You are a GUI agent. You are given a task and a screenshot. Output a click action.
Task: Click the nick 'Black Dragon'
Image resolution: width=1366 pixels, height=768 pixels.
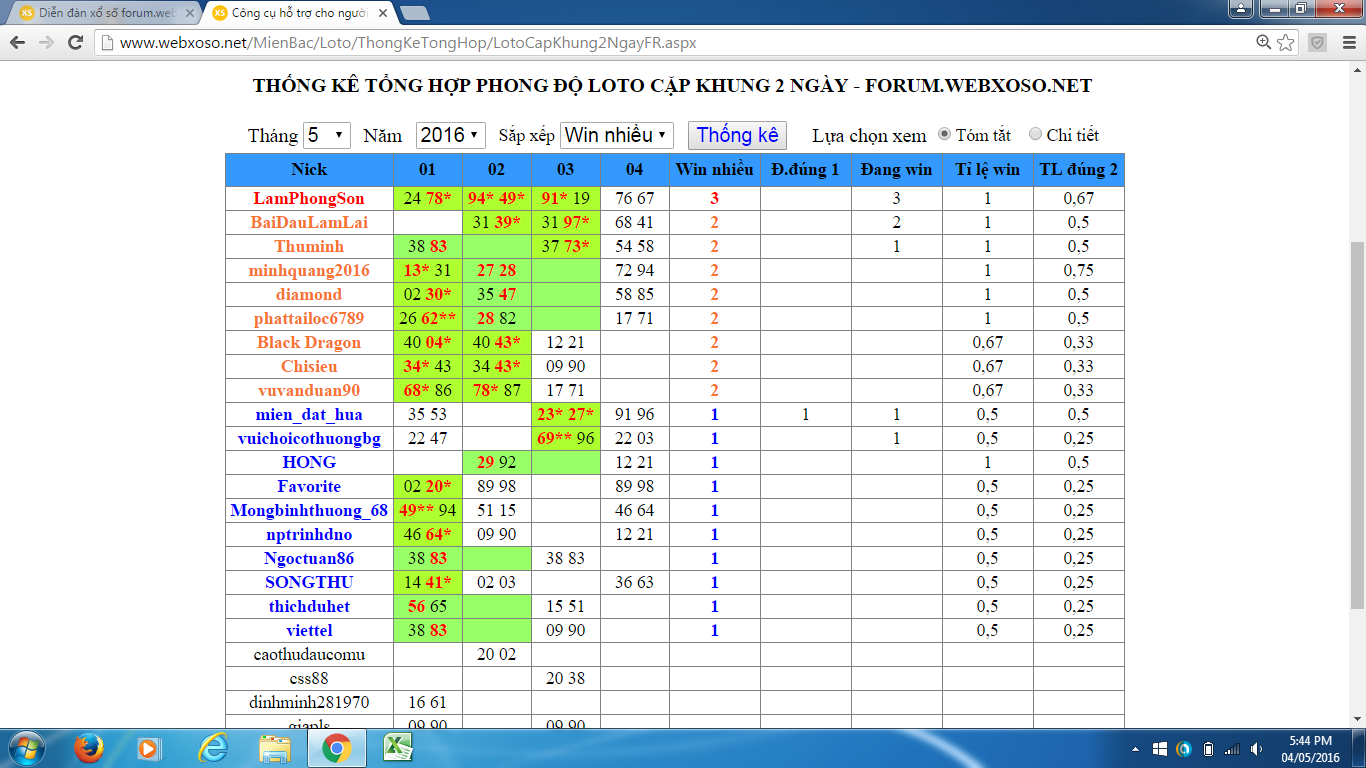pos(309,342)
